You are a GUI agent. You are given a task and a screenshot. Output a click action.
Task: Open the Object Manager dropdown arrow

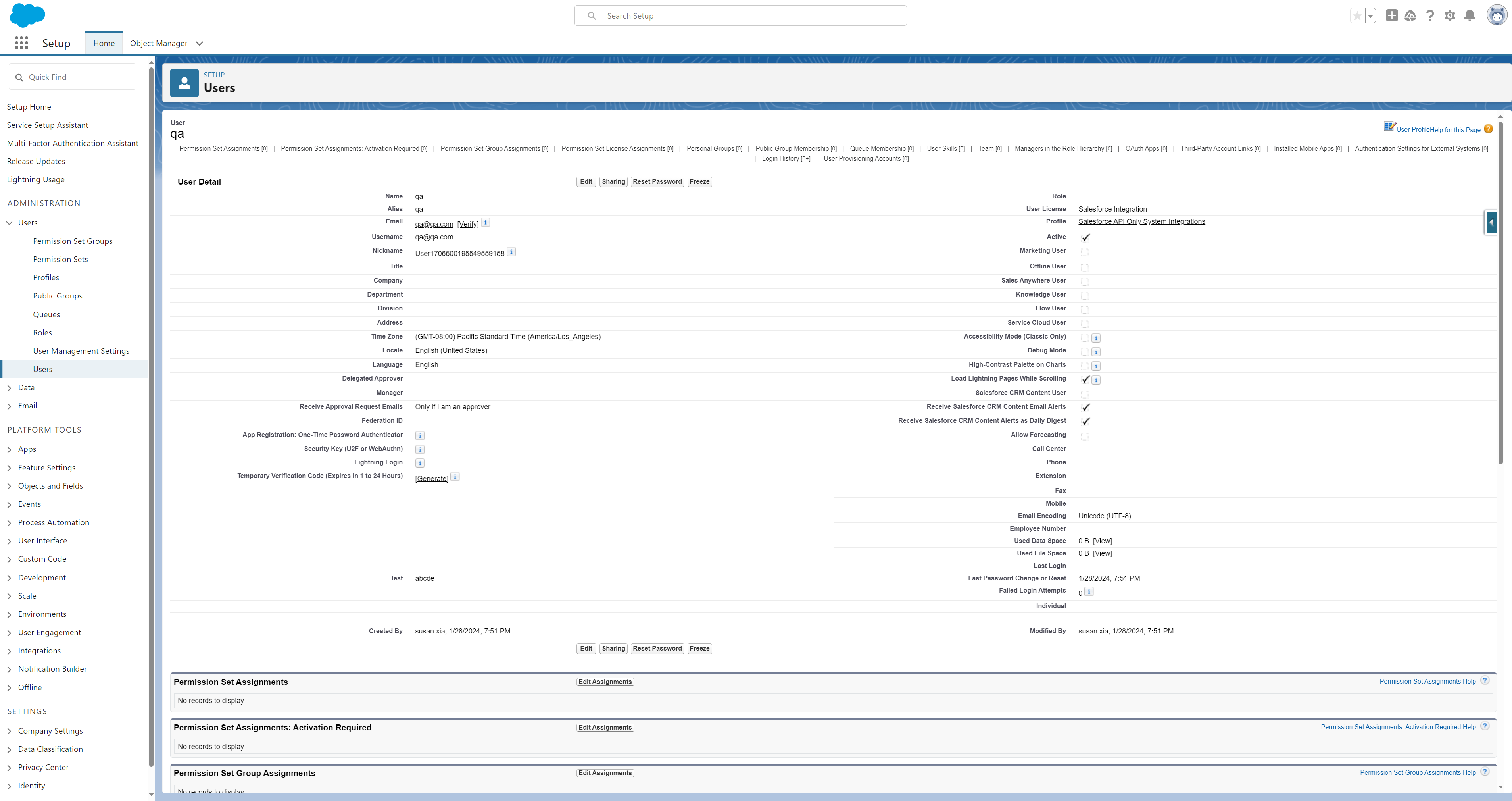coord(200,43)
